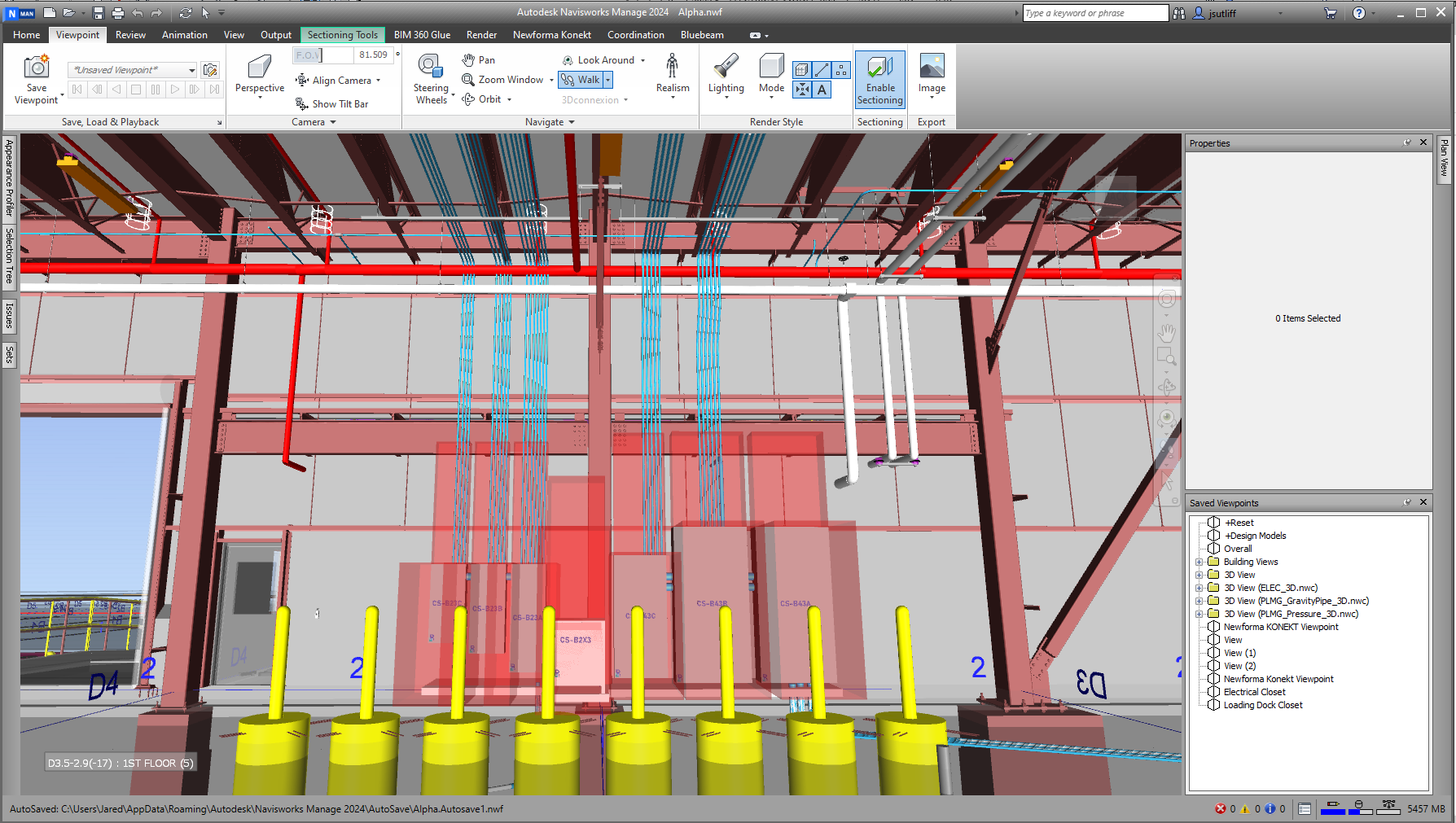
Task: Expand the Building Views folder
Action: pos(1199,562)
